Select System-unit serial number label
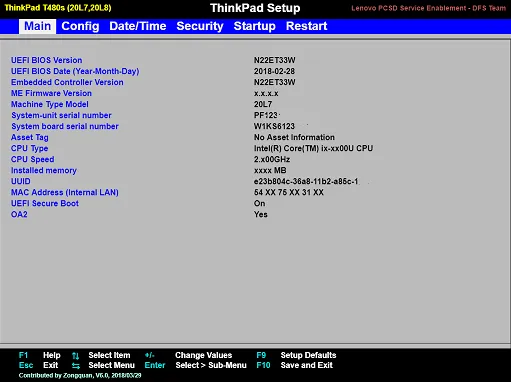This screenshot has width=511, height=382. click(x=61, y=115)
